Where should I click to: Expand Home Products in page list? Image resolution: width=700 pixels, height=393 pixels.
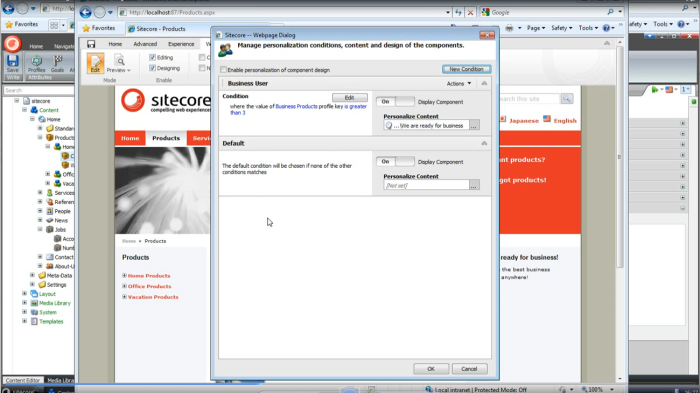[125, 276]
